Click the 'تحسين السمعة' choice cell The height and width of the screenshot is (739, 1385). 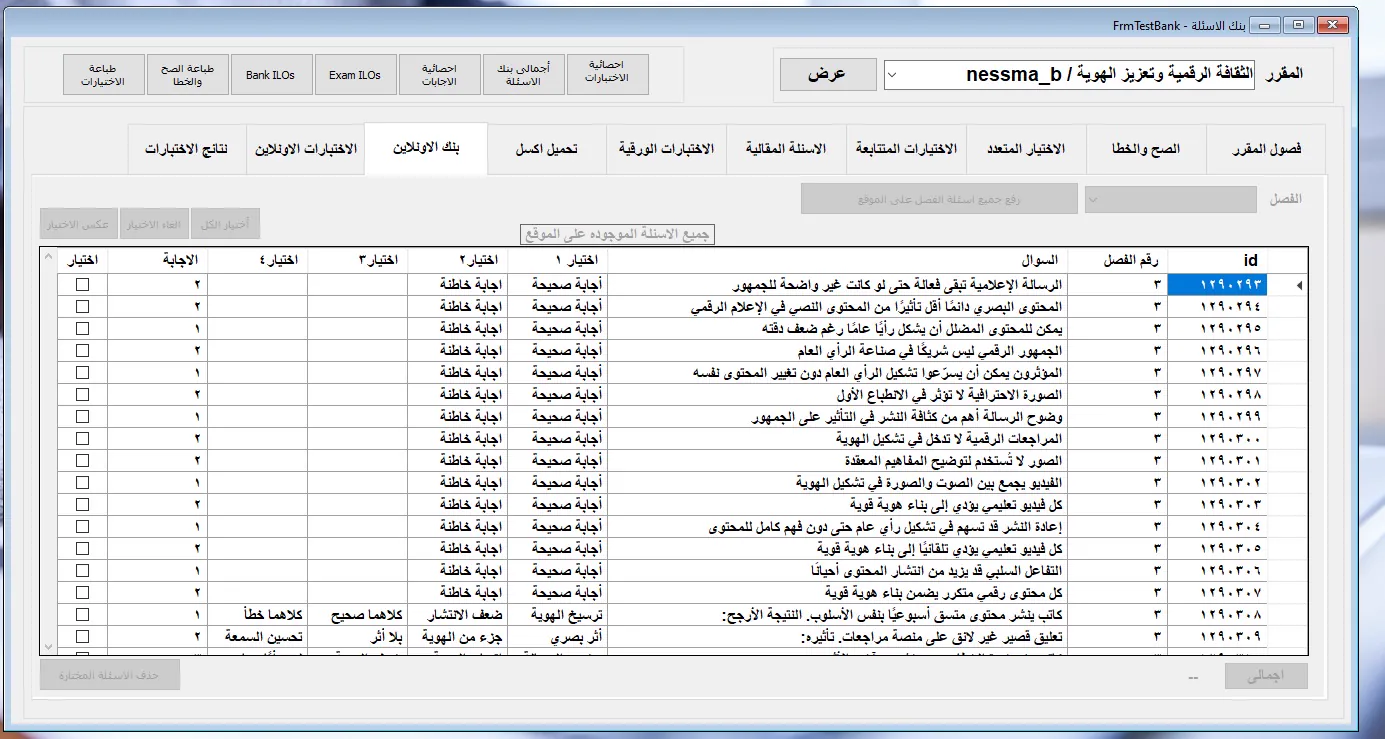257,636
